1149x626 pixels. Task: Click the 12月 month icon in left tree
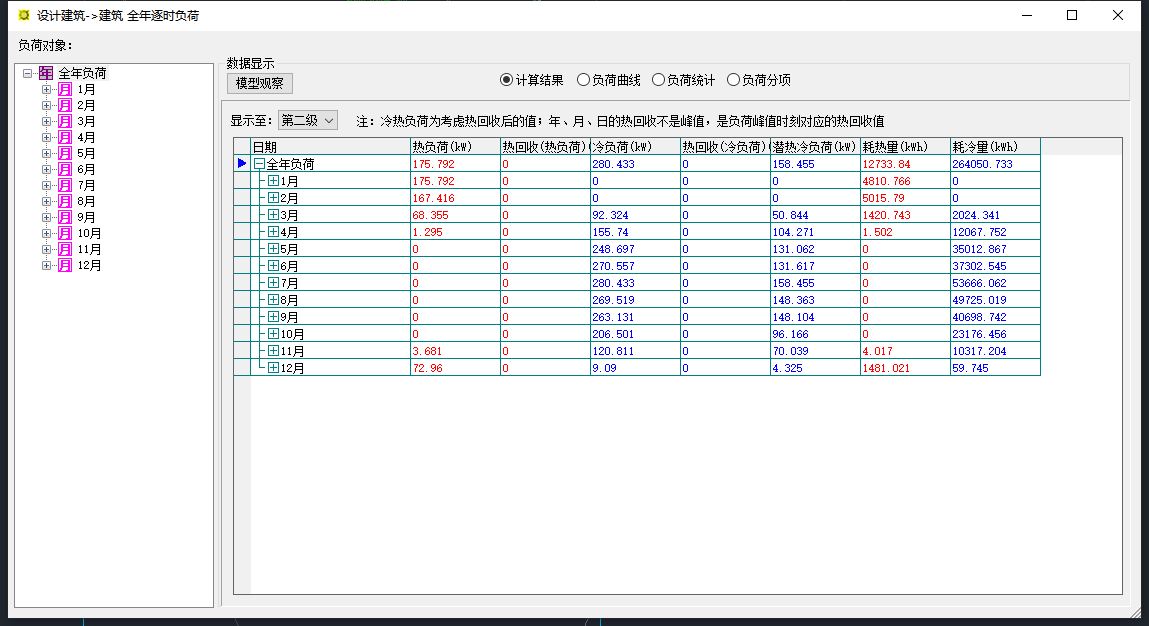click(x=64, y=265)
